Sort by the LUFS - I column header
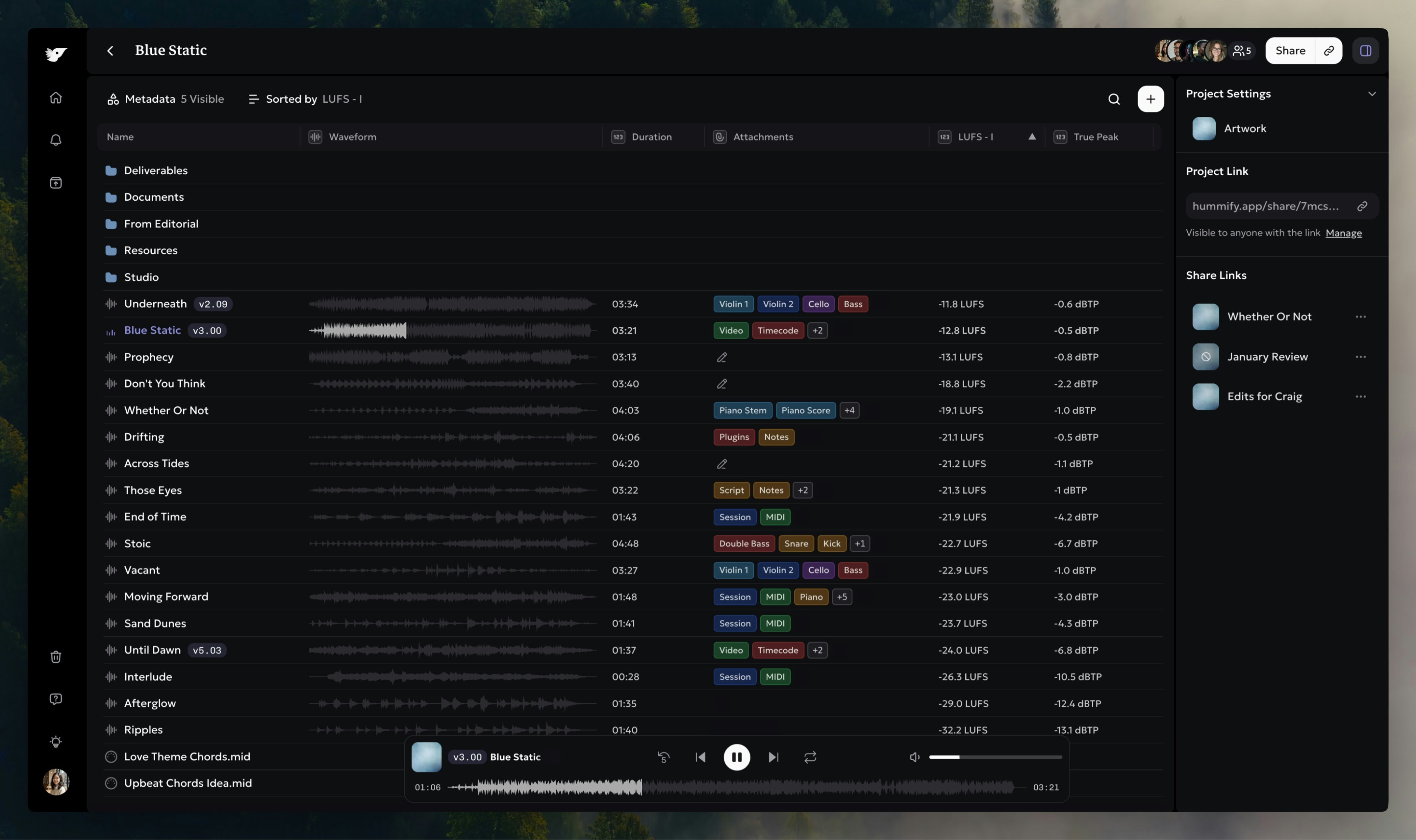1416x840 pixels. 975,137
